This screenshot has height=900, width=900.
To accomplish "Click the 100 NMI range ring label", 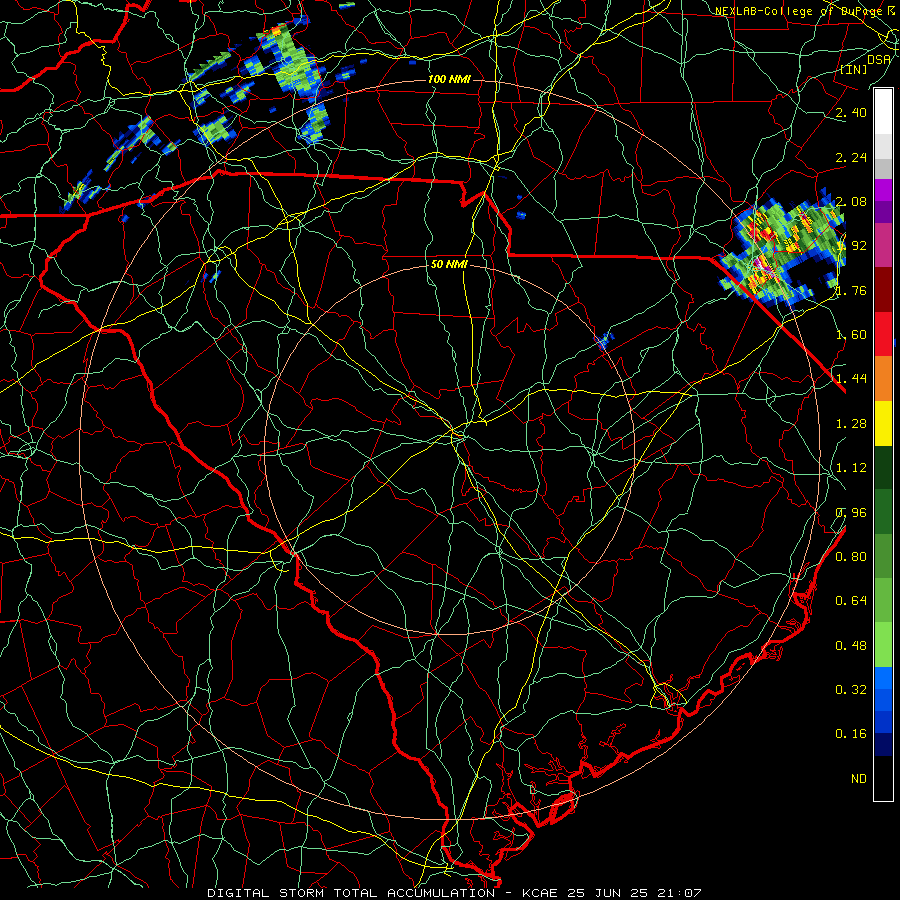I will pos(449,79).
